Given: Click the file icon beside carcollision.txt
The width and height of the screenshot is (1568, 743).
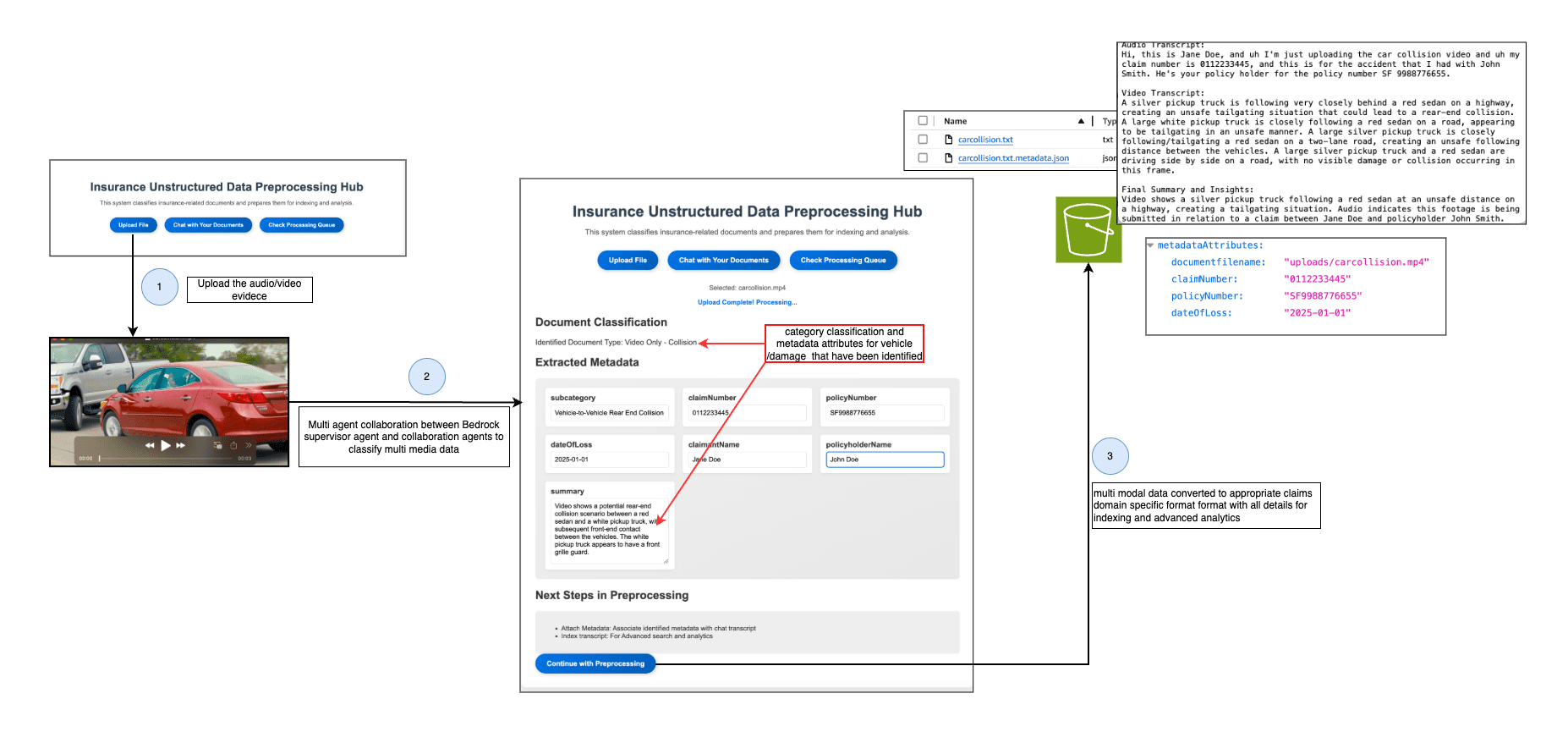Looking at the screenshot, I should point(948,140).
